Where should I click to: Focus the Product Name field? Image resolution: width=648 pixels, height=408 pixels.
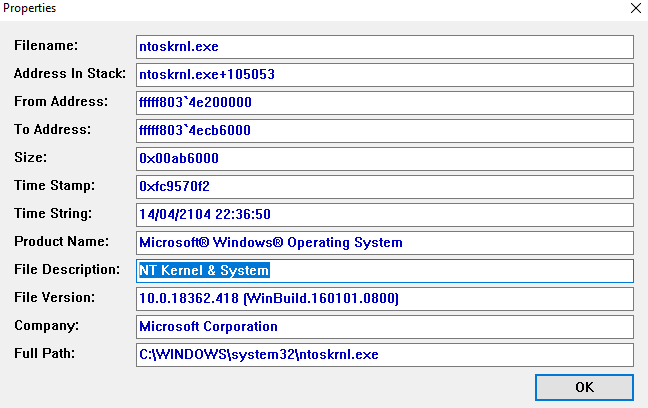point(385,243)
